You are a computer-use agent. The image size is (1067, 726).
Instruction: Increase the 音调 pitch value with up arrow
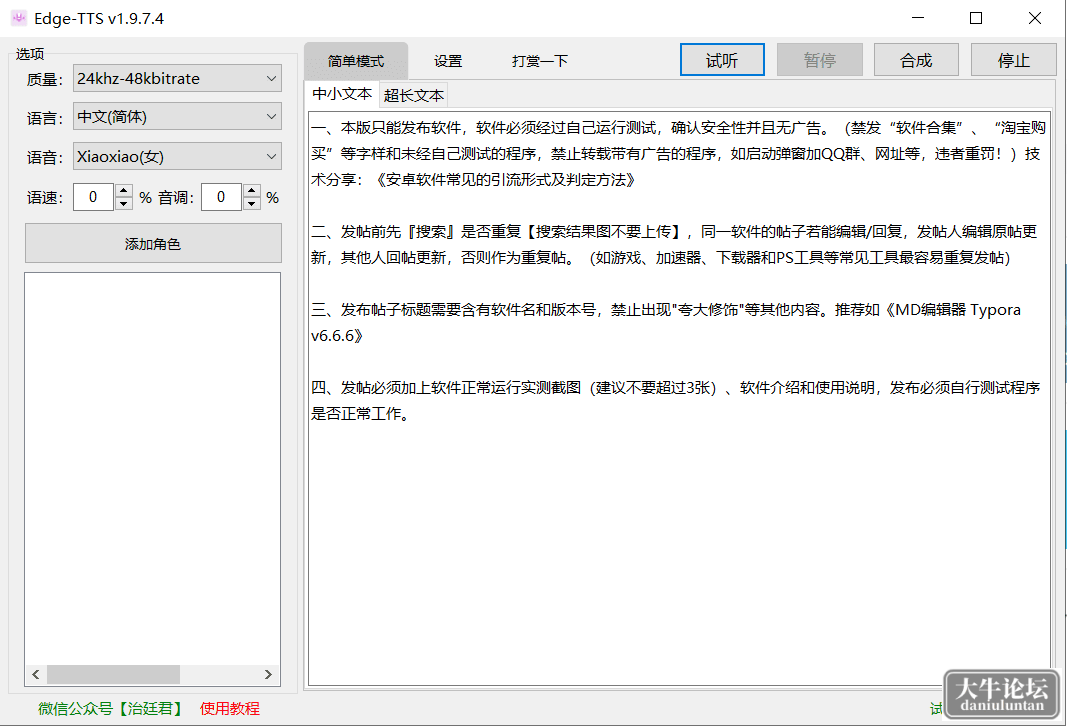click(x=252, y=191)
